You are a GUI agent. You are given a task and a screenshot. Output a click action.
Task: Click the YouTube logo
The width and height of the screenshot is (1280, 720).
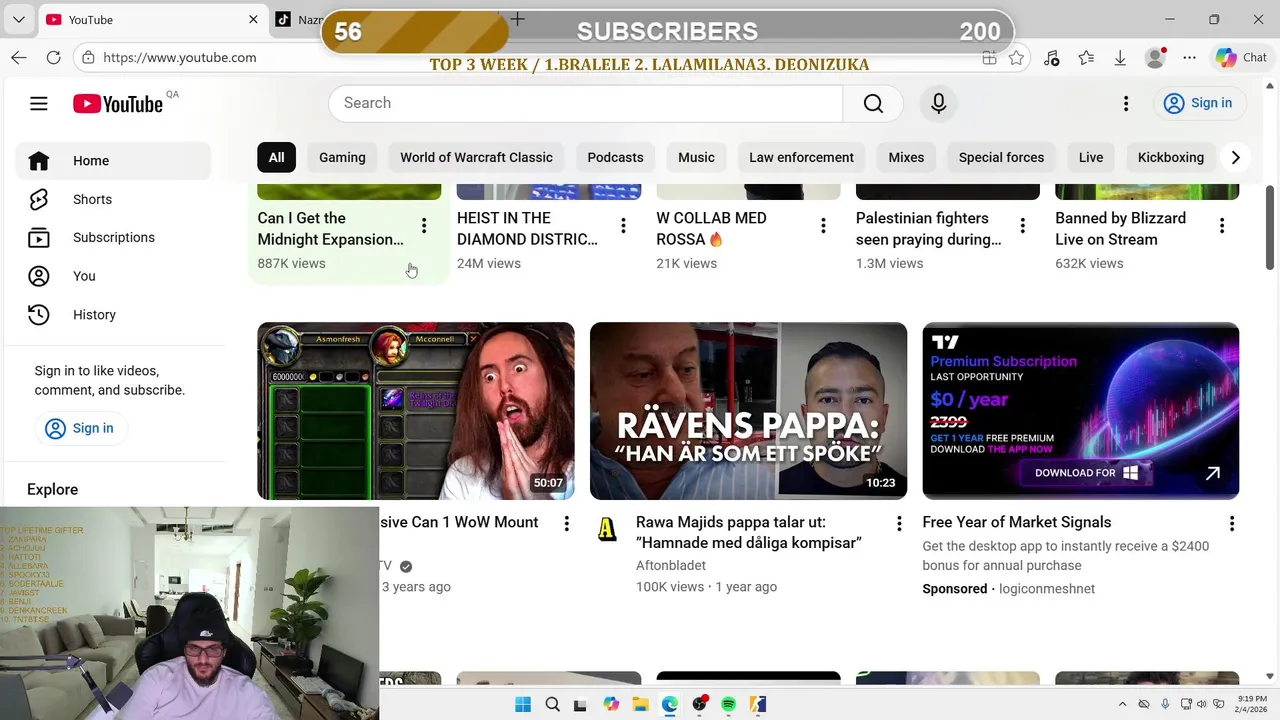(x=118, y=104)
